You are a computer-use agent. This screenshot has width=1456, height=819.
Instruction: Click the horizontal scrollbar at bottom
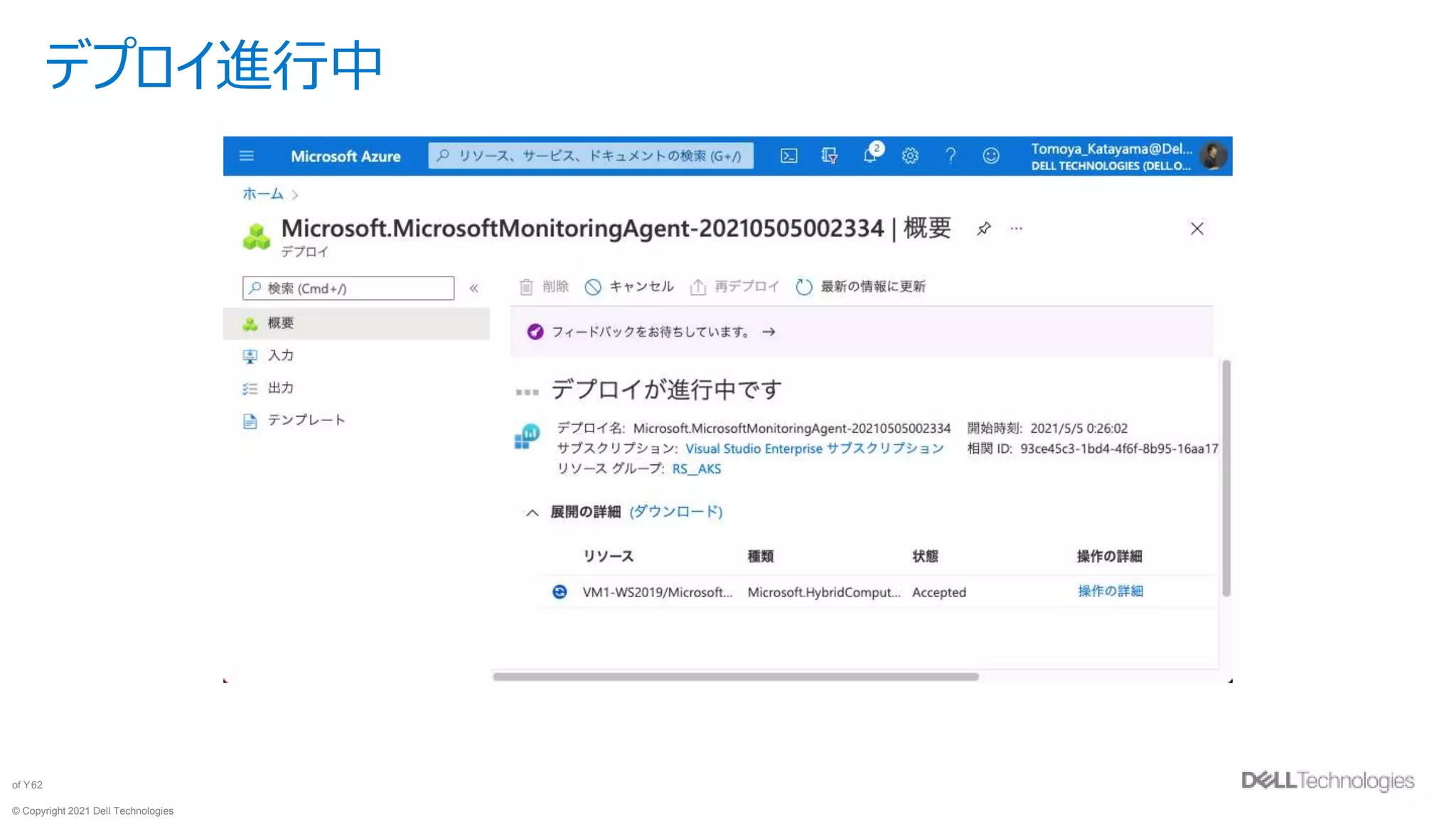[736, 677]
